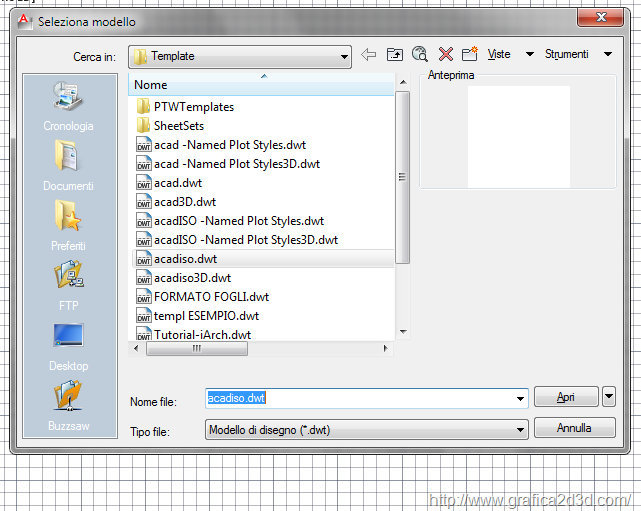This screenshot has width=641, height=511.
Task: Go up one folder level
Action: (x=395, y=55)
